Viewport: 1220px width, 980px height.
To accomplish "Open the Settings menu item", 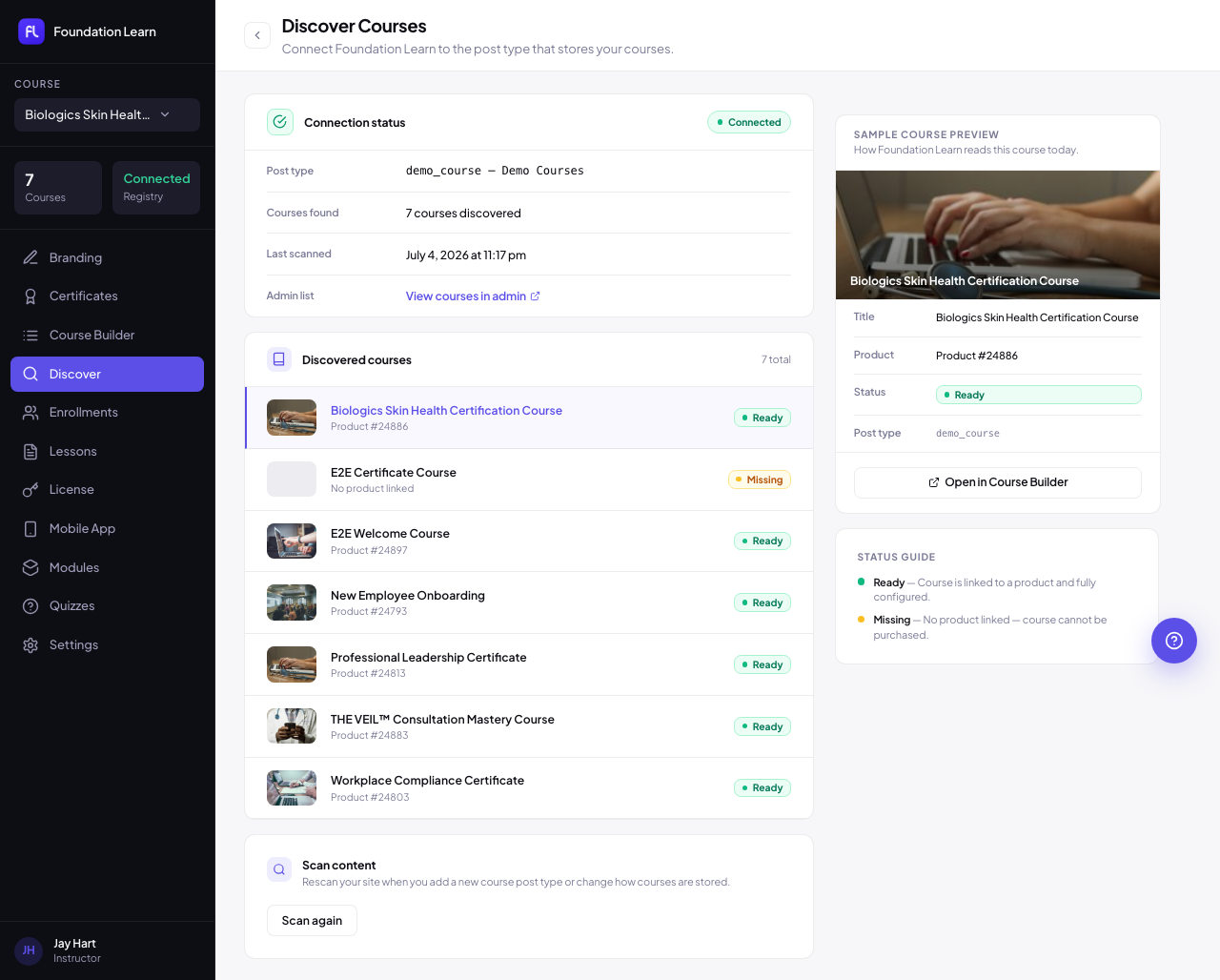I will pos(107,645).
